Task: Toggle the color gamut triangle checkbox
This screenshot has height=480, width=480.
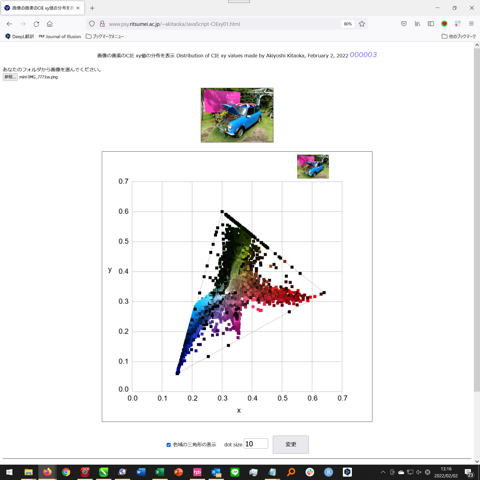Action: [169, 445]
